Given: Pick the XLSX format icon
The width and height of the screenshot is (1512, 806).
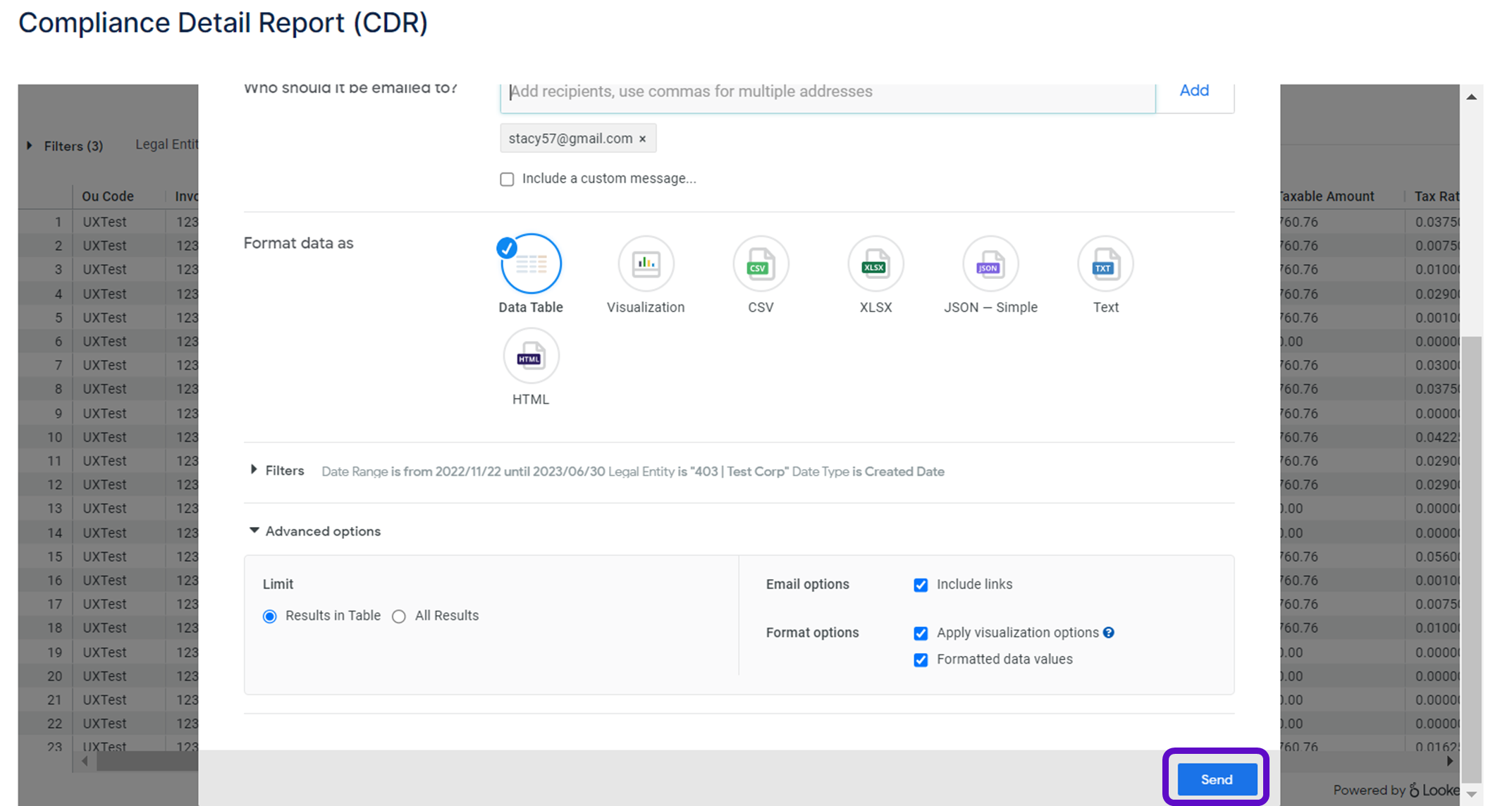Looking at the screenshot, I should [x=875, y=264].
